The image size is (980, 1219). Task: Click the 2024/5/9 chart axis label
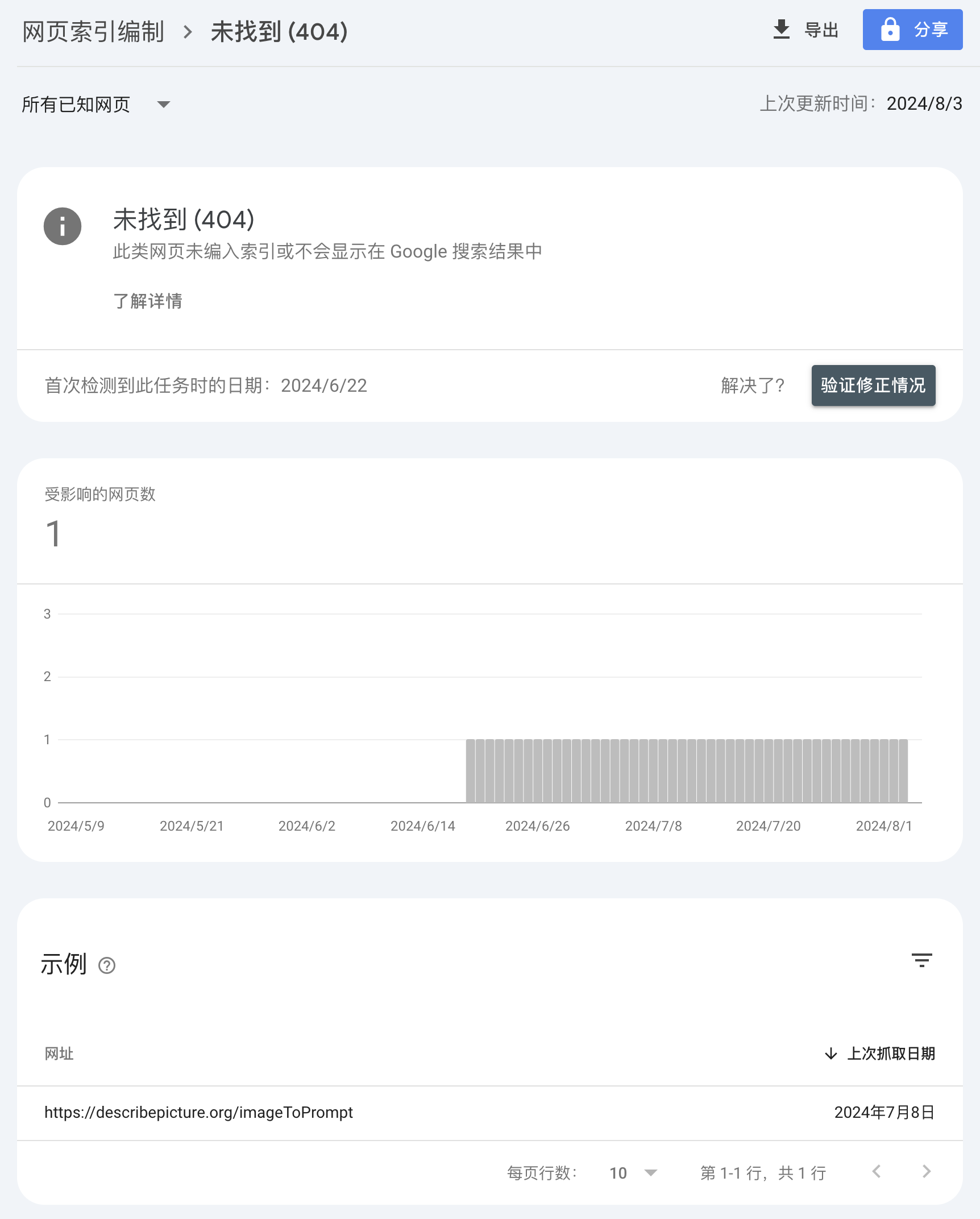76,826
